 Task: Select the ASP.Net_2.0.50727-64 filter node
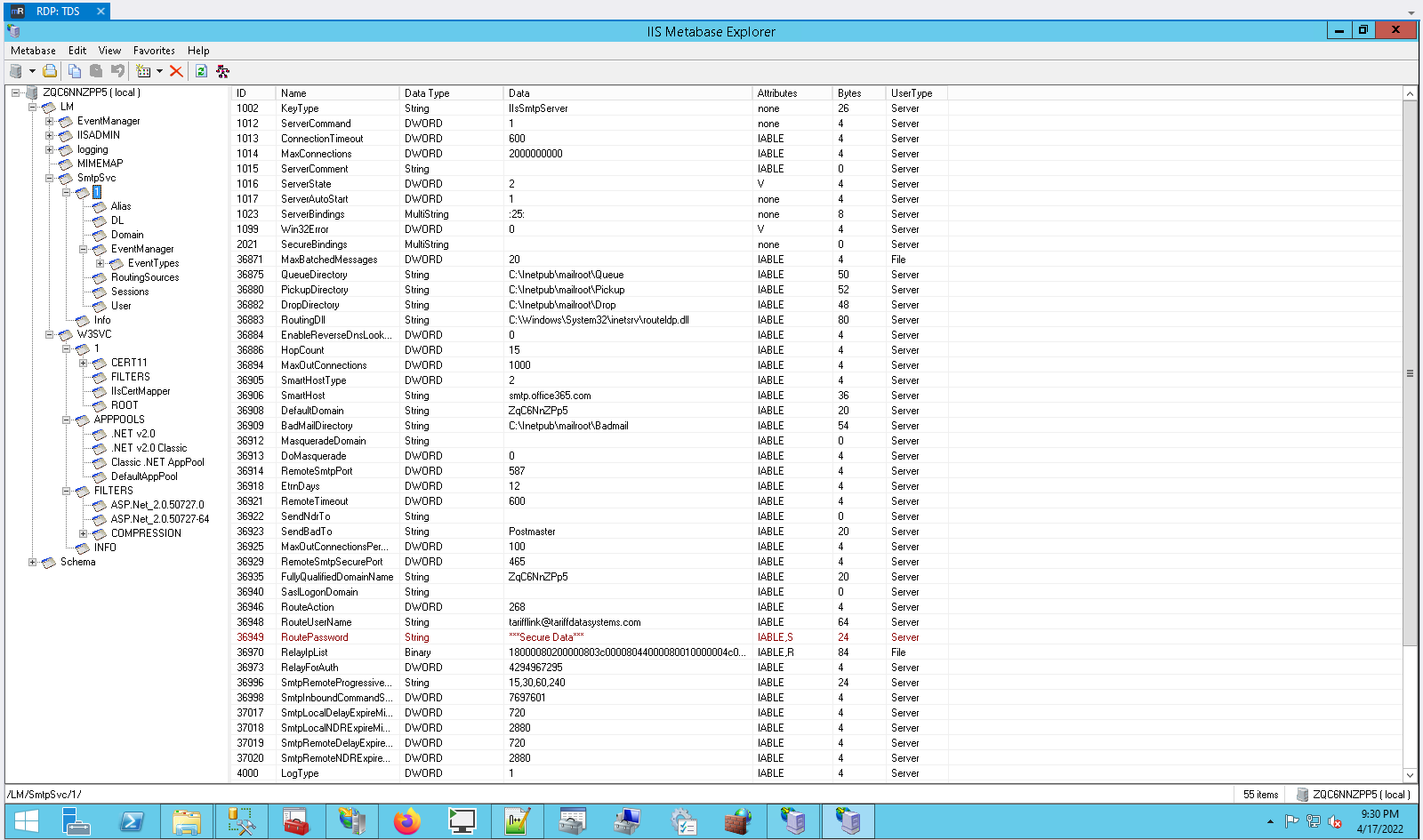pos(160,519)
